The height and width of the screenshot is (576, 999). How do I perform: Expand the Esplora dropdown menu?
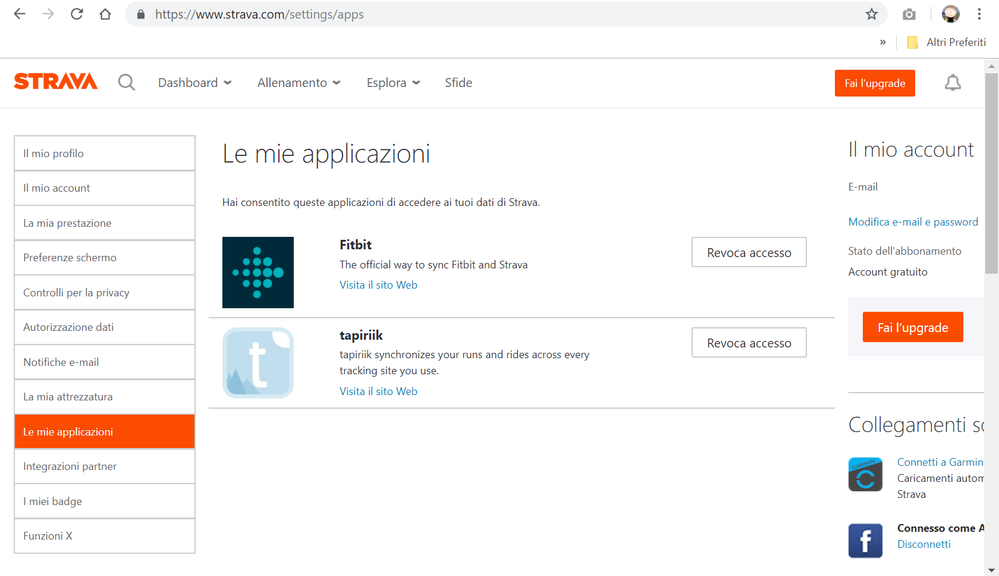pos(393,83)
